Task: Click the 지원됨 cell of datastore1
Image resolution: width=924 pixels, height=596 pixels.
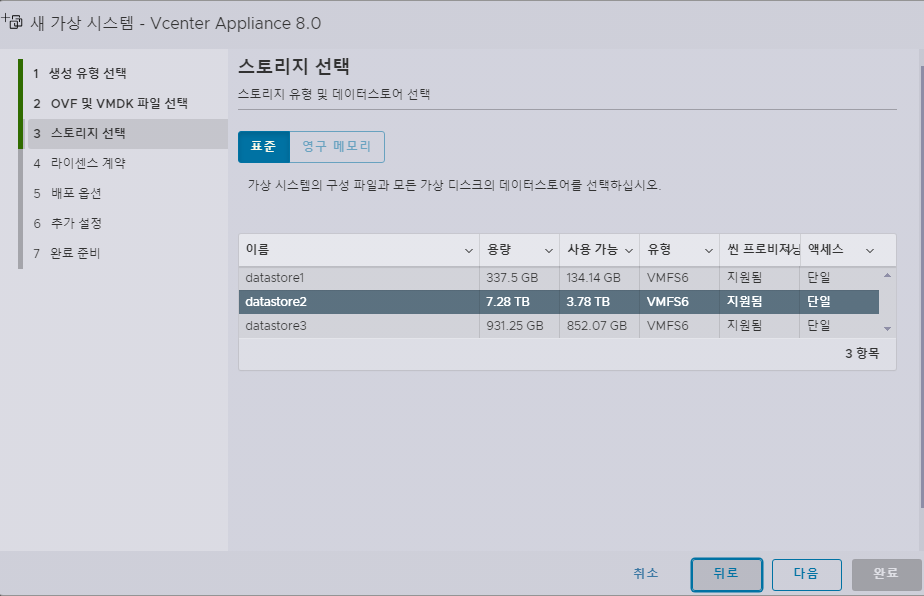Action: tap(744, 278)
